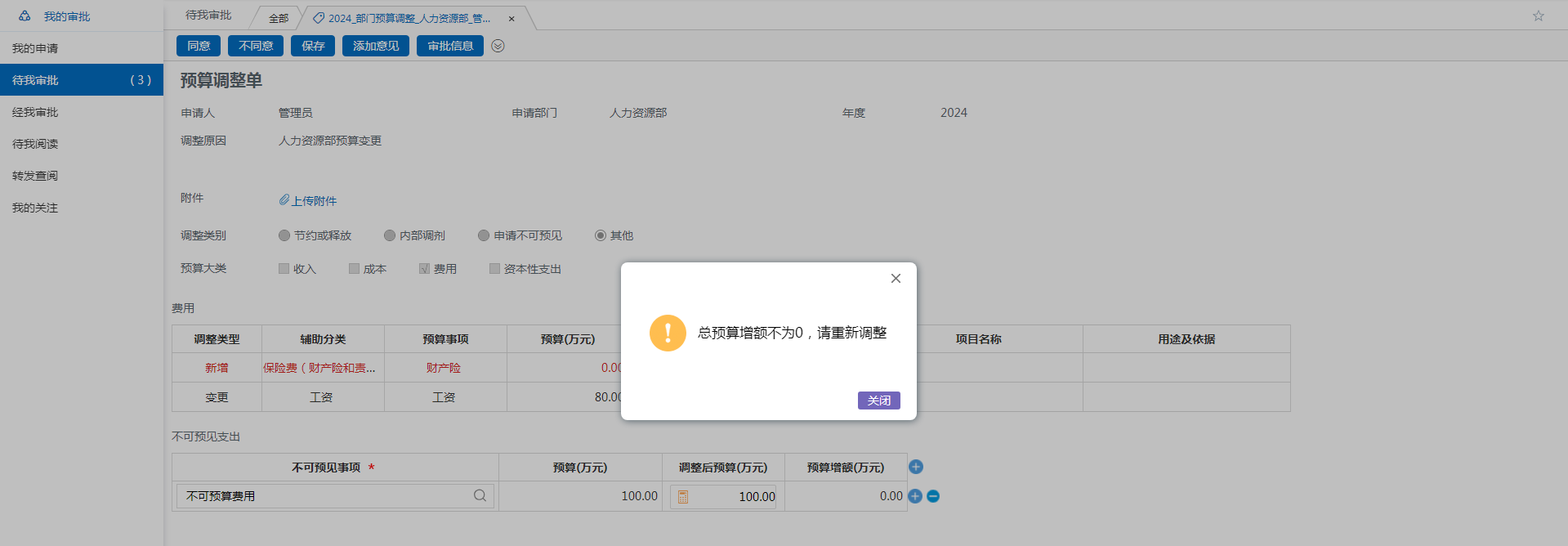Click search icon in 不可预见事项 field
The height and width of the screenshot is (546, 1568).
click(480, 495)
